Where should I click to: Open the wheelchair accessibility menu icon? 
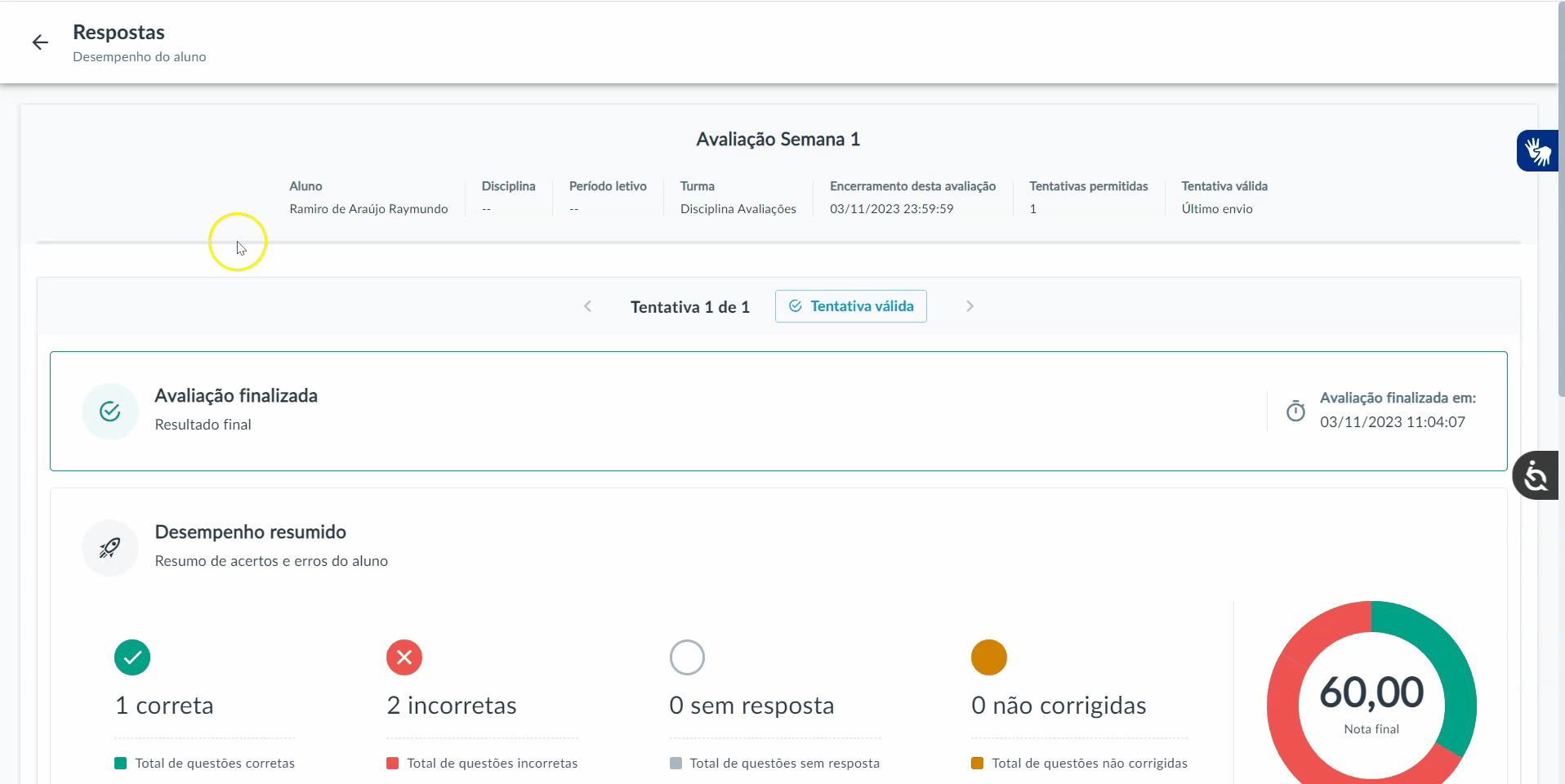(x=1536, y=475)
